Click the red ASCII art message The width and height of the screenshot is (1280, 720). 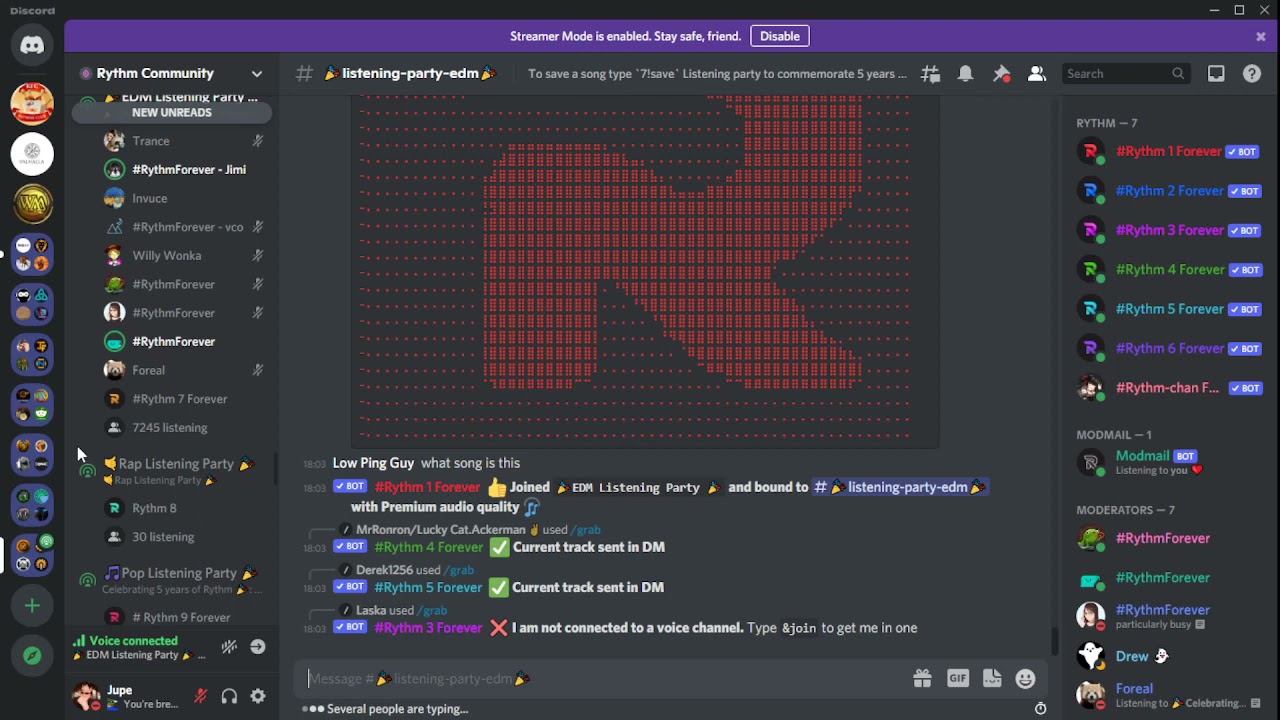(x=644, y=271)
